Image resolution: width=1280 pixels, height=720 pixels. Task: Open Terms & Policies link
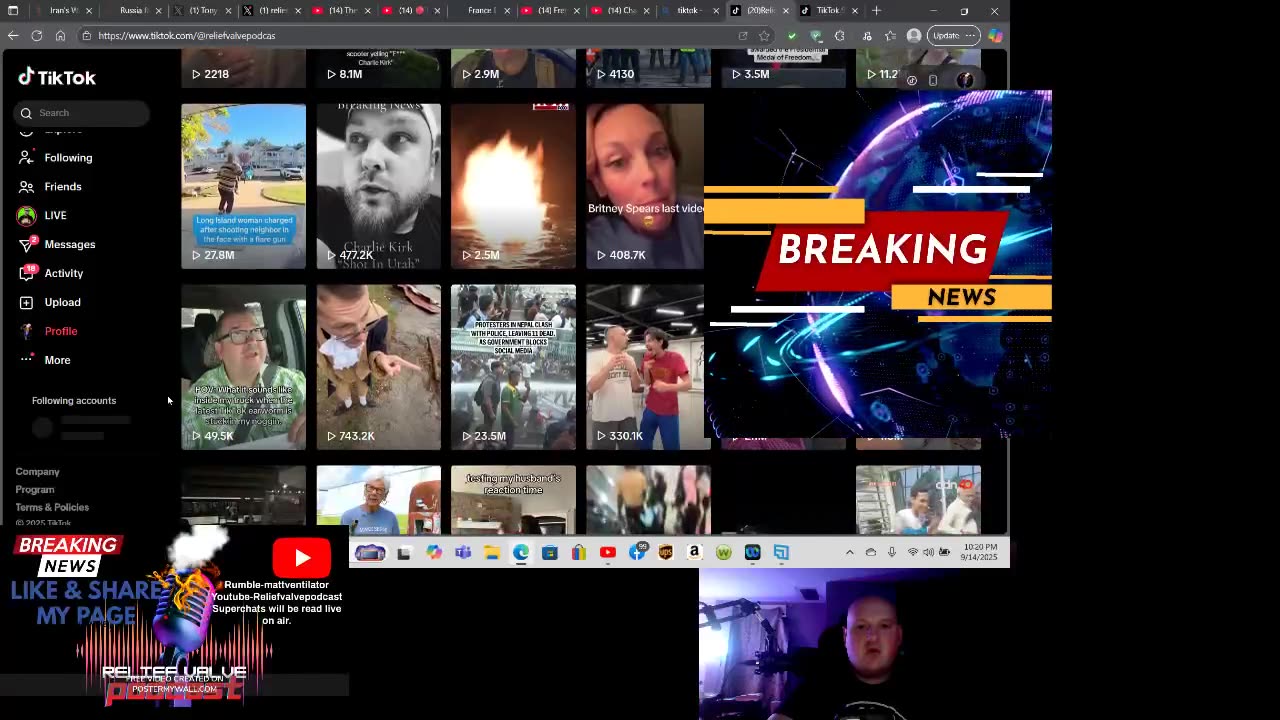tap(52, 508)
